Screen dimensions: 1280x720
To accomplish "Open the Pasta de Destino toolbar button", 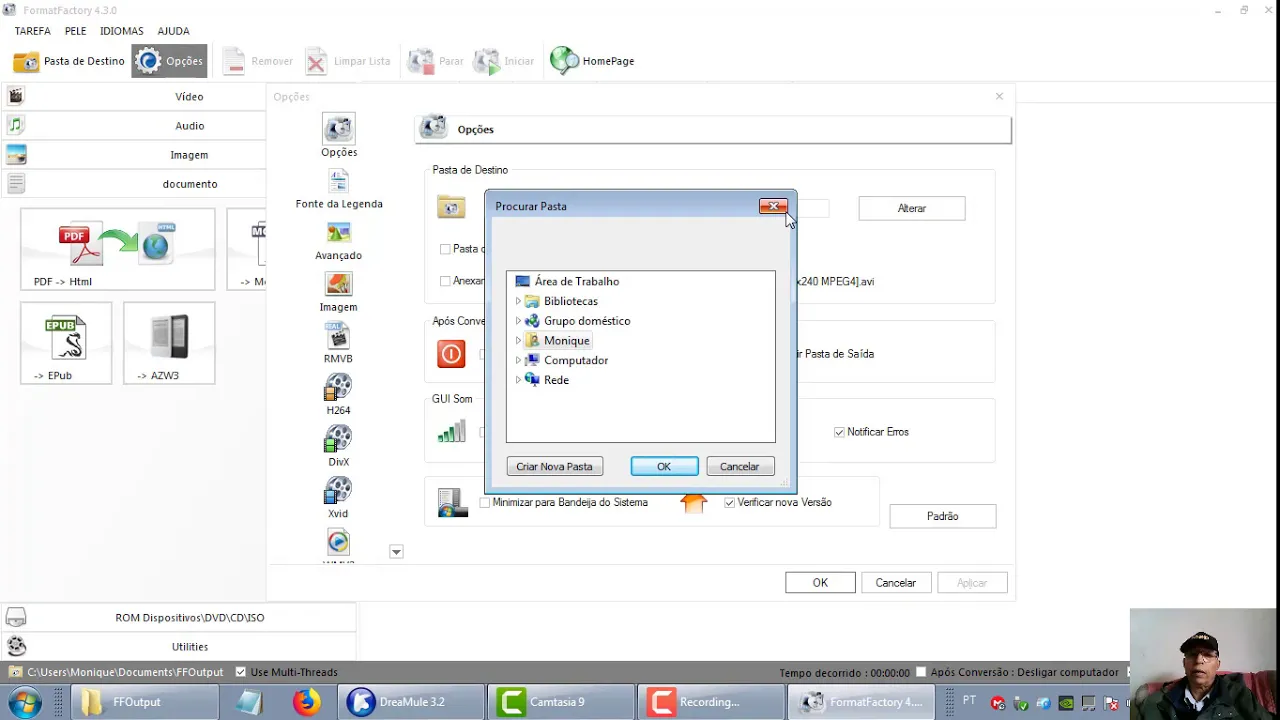I will (68, 61).
